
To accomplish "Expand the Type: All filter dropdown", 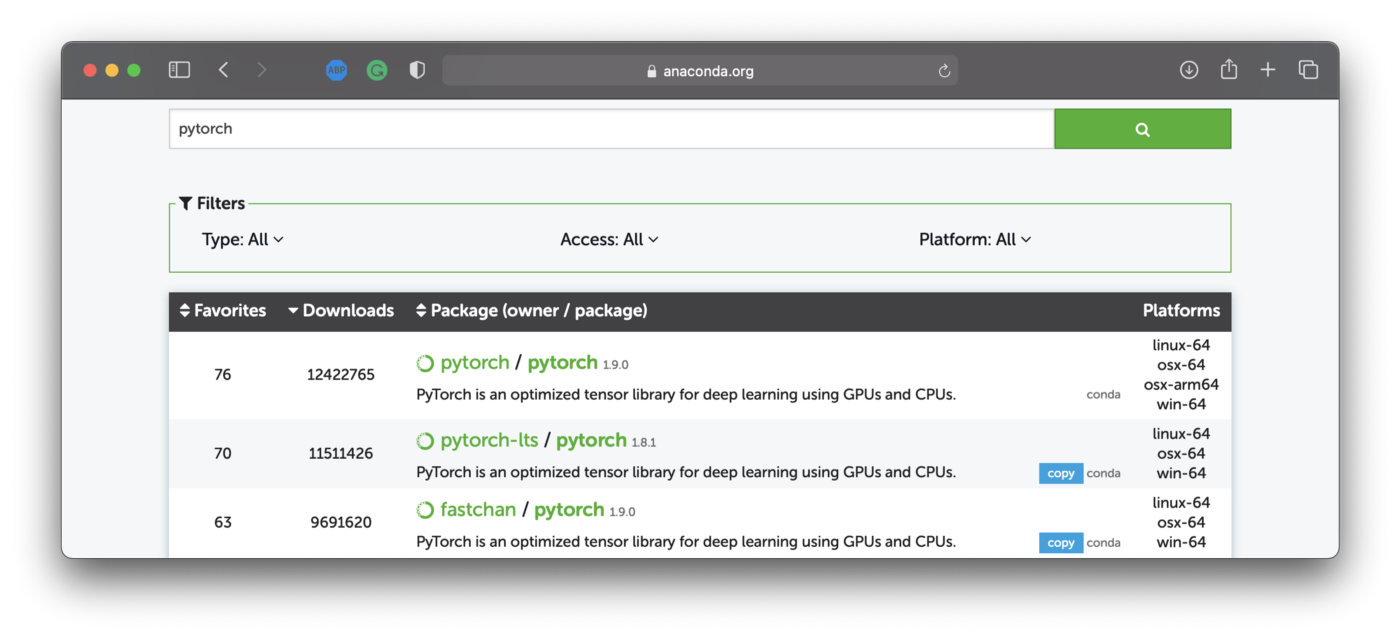I will coord(243,240).
